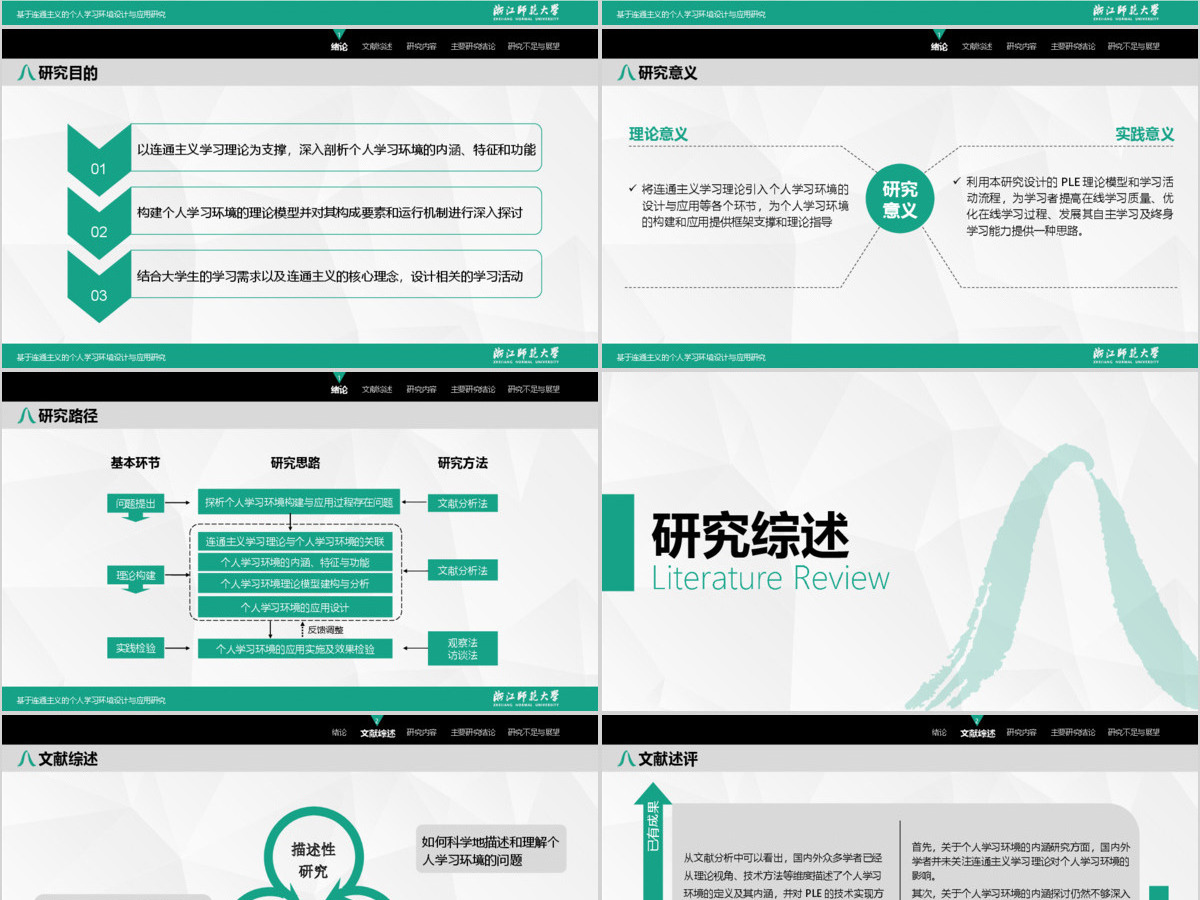Click the Literature Review subtitle

(771, 577)
